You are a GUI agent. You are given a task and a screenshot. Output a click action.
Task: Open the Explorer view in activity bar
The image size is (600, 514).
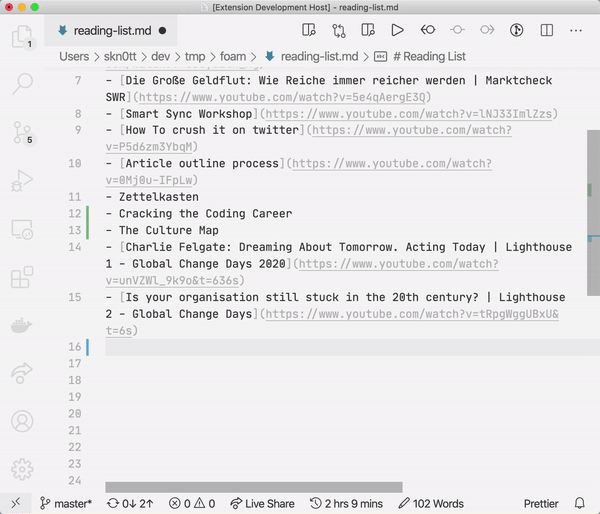pyautogui.click(x=21, y=37)
